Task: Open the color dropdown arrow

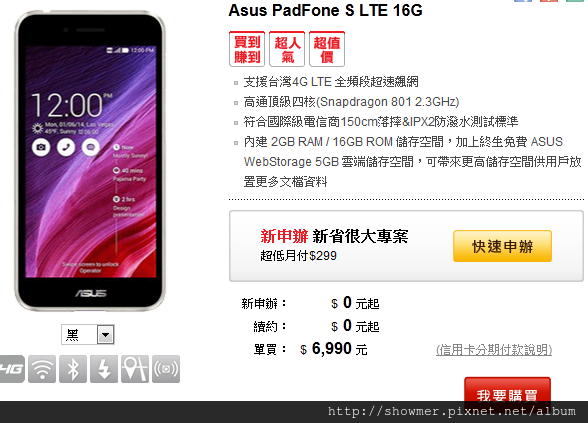Action: point(105,334)
